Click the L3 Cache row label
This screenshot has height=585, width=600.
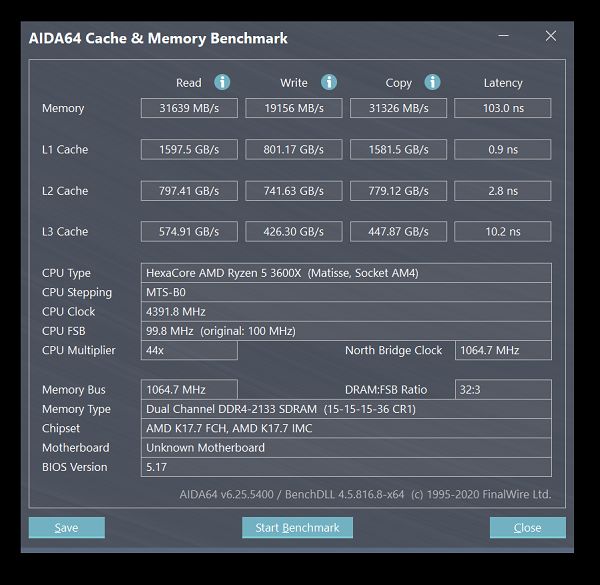click(x=65, y=231)
